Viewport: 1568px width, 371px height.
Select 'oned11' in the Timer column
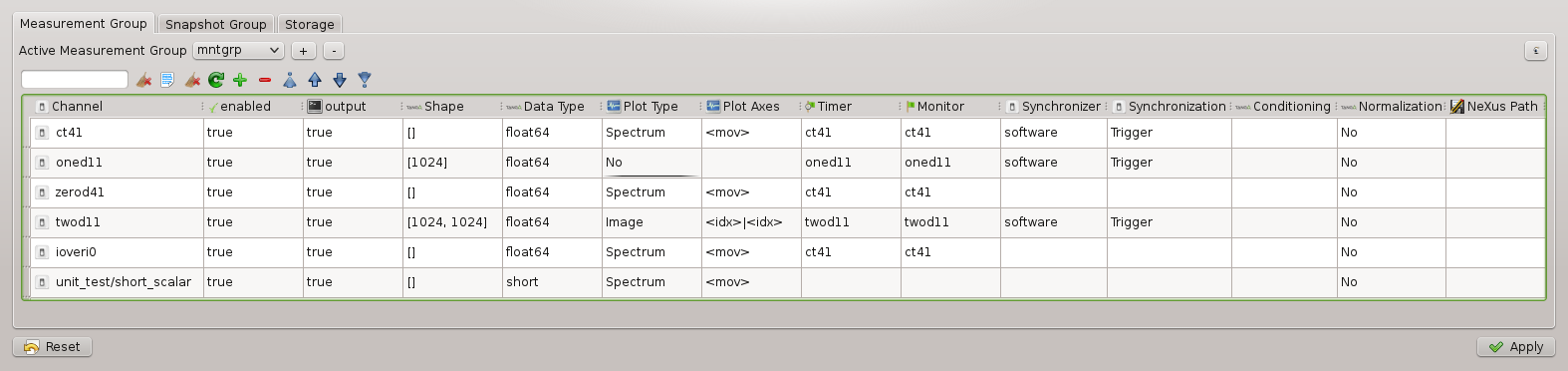click(851, 163)
